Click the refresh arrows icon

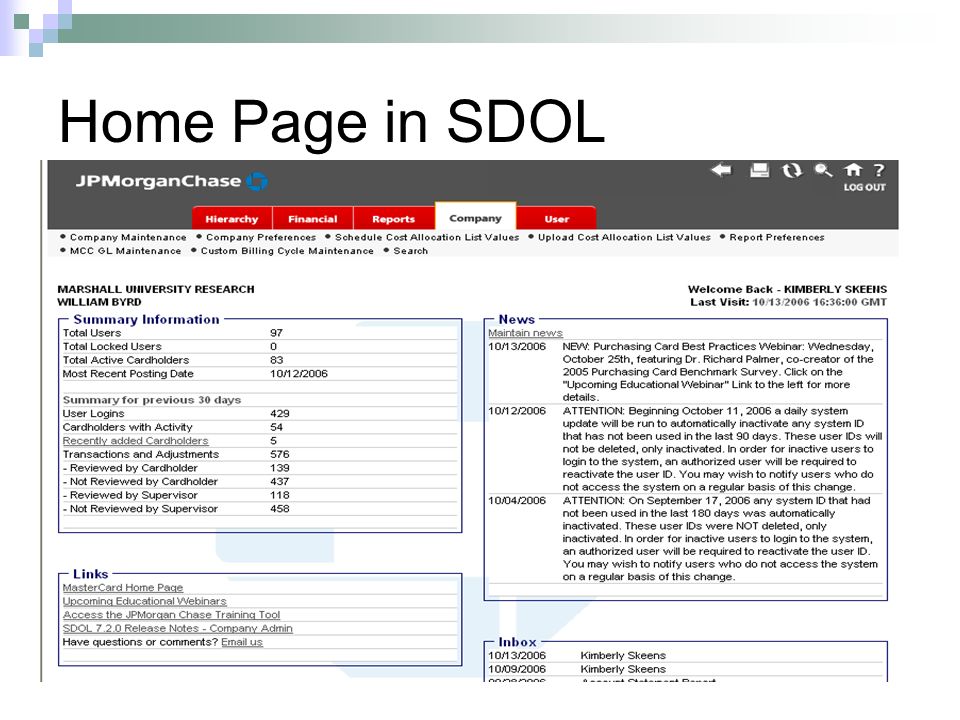[792, 170]
